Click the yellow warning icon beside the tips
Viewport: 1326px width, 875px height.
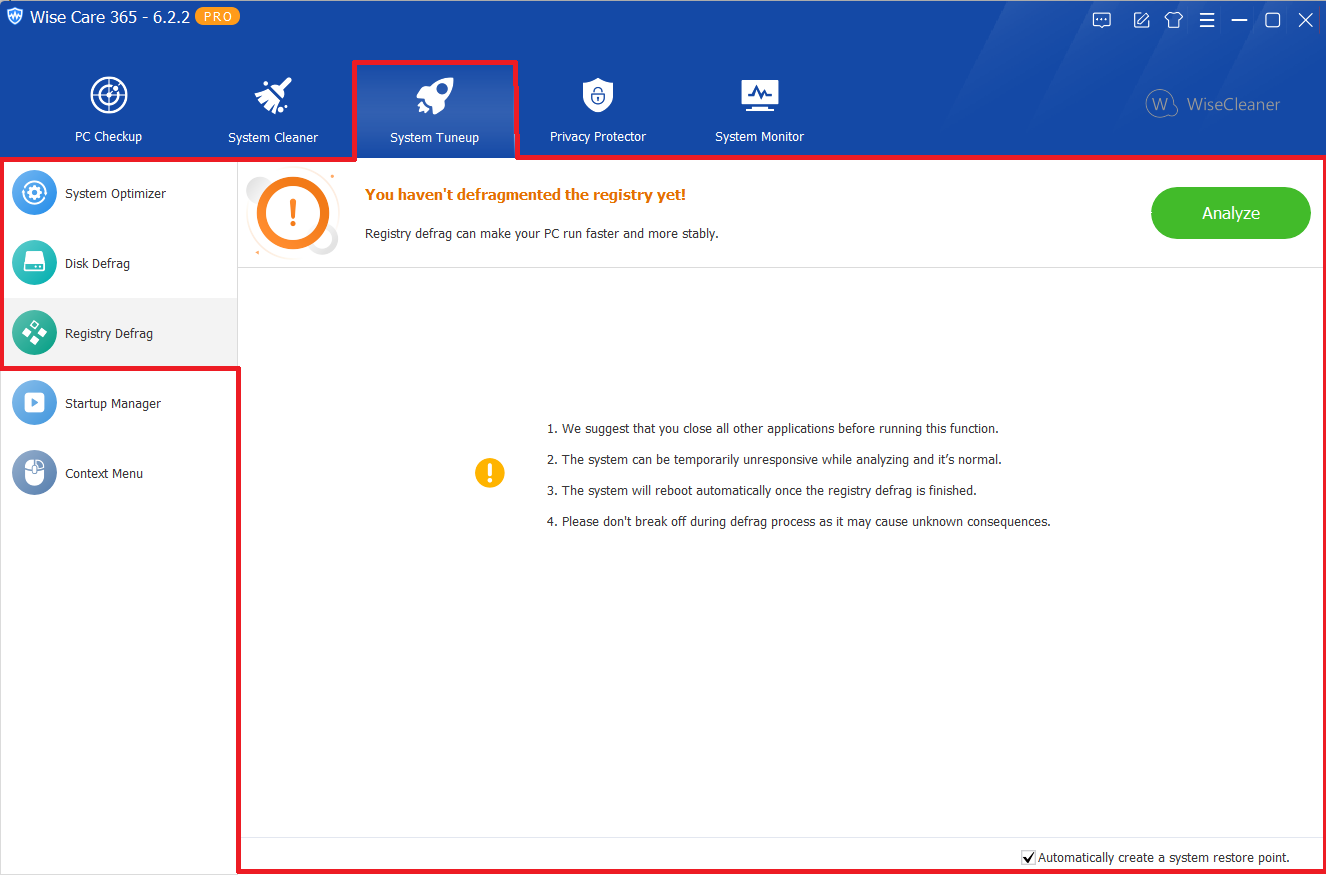click(490, 473)
